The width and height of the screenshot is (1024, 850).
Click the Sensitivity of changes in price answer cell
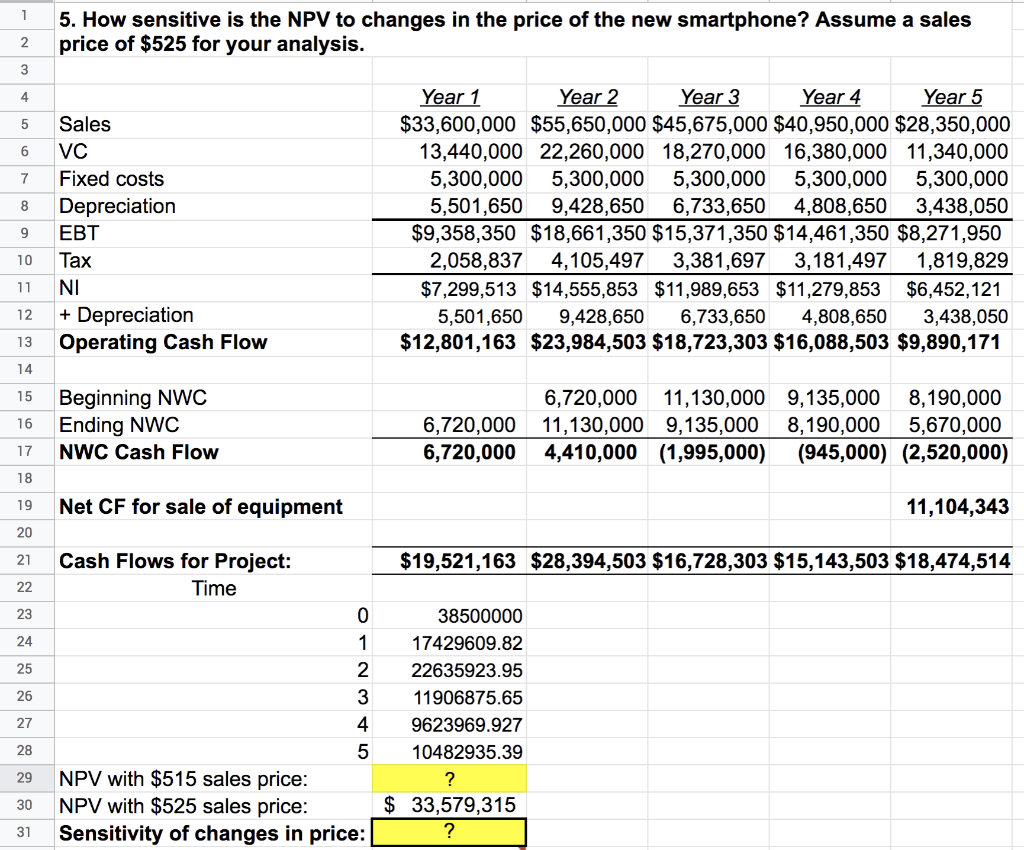coord(448,832)
